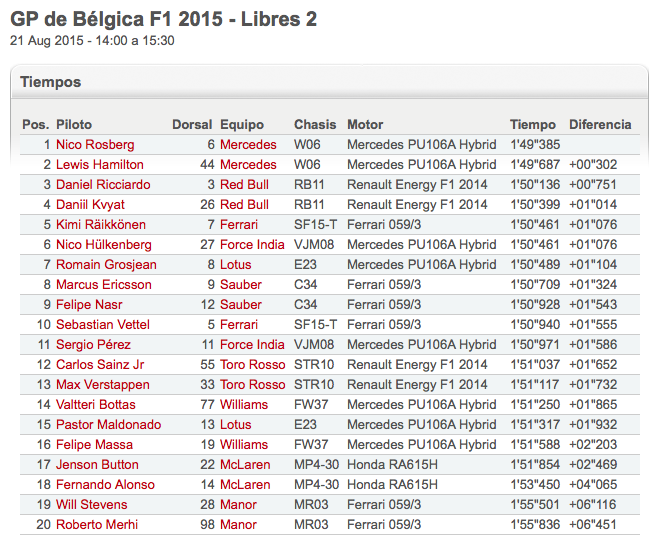Viewport: 653px width, 549px height.
Task: Click the Tiempos panel header
Action: [329, 82]
